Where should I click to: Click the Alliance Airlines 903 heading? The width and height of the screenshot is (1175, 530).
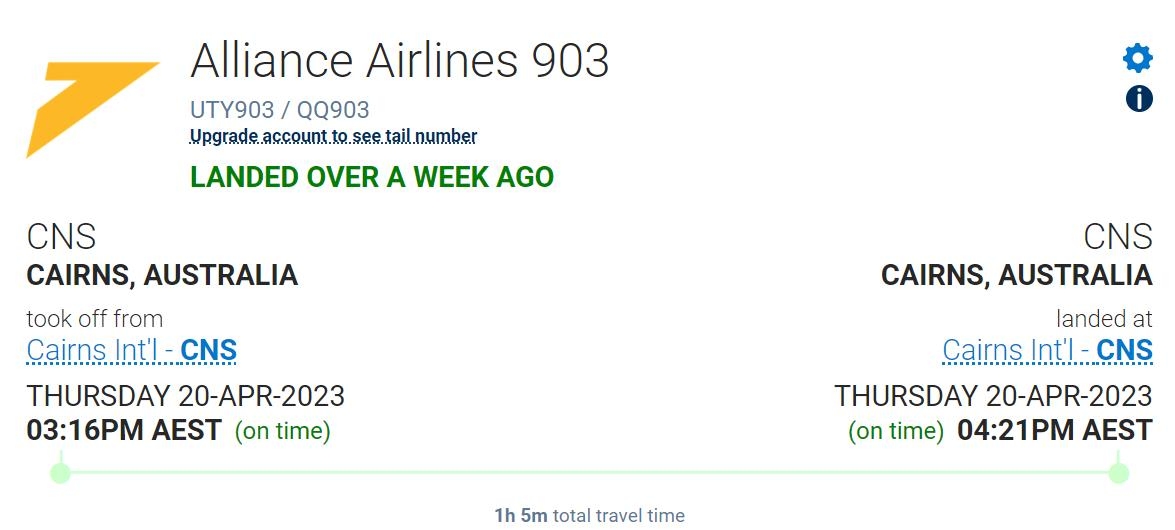[399, 60]
